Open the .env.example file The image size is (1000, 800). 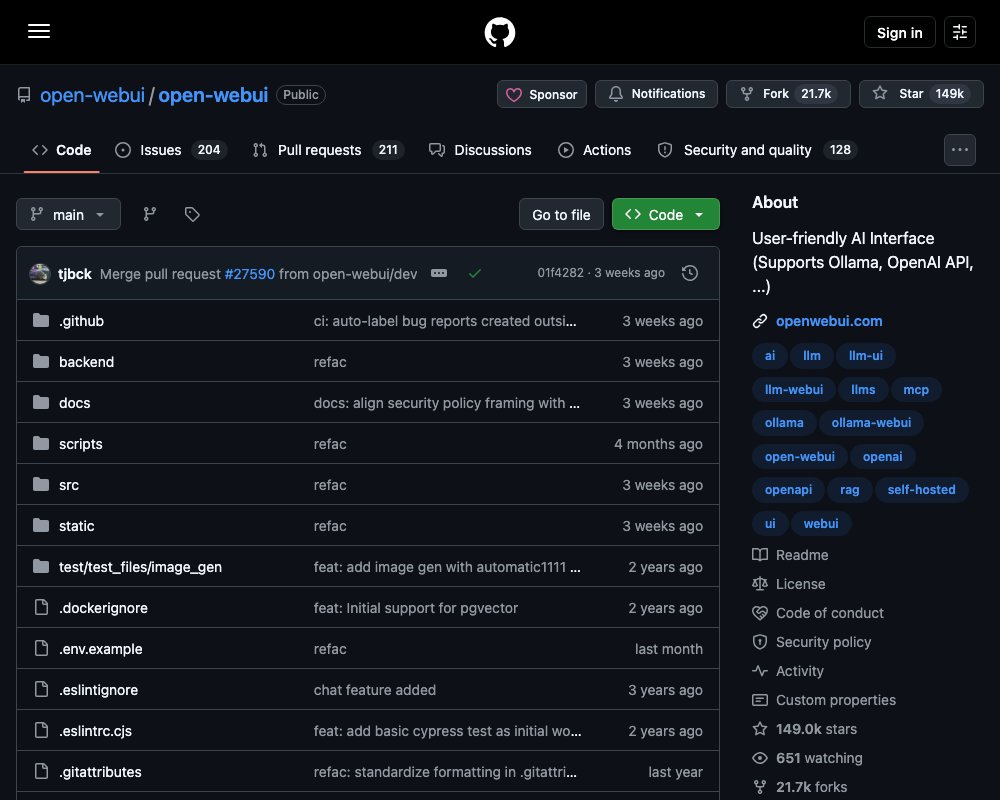pos(101,649)
